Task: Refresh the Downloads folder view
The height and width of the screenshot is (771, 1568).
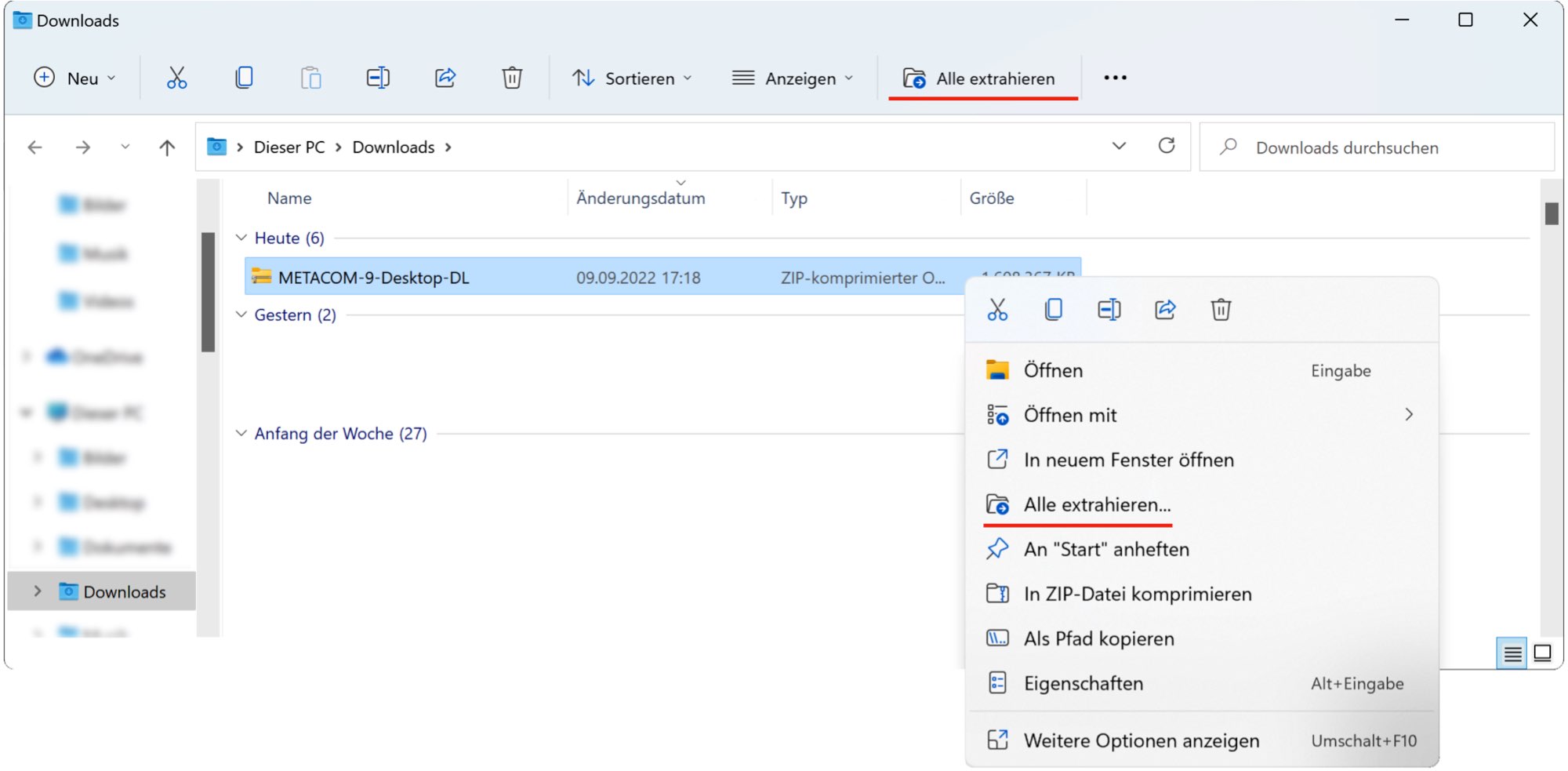Action: pos(1167,146)
